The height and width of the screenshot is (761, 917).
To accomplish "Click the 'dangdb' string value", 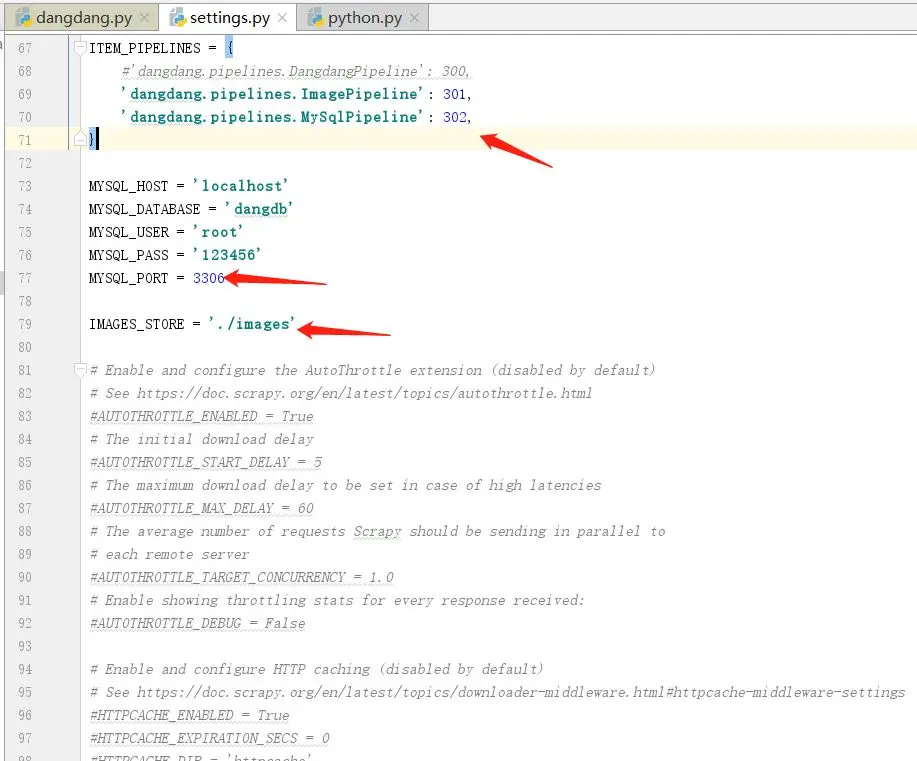I will pos(258,209).
